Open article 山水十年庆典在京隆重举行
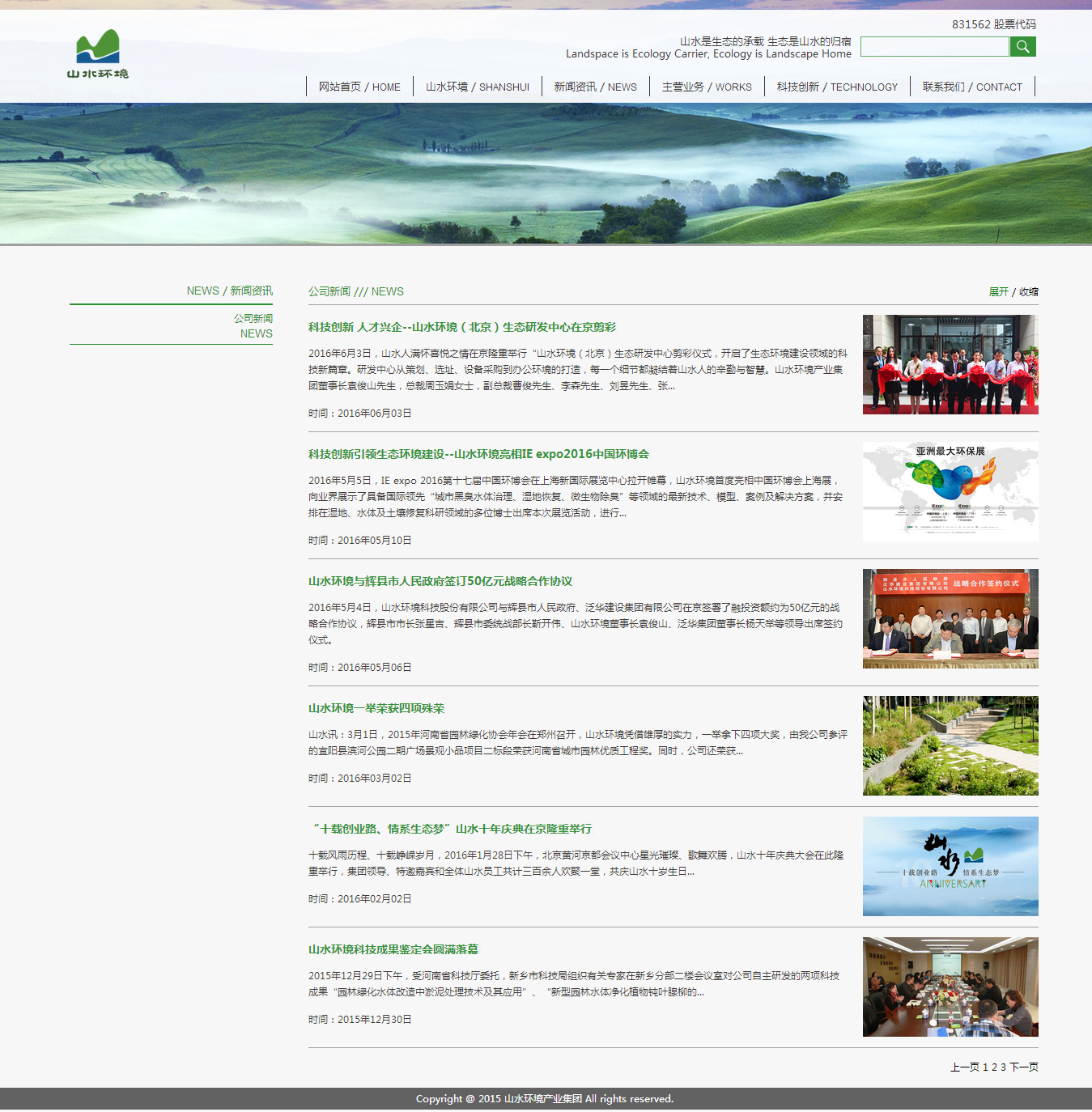Image resolution: width=1092 pixels, height=1112 pixels. pyautogui.click(x=452, y=829)
